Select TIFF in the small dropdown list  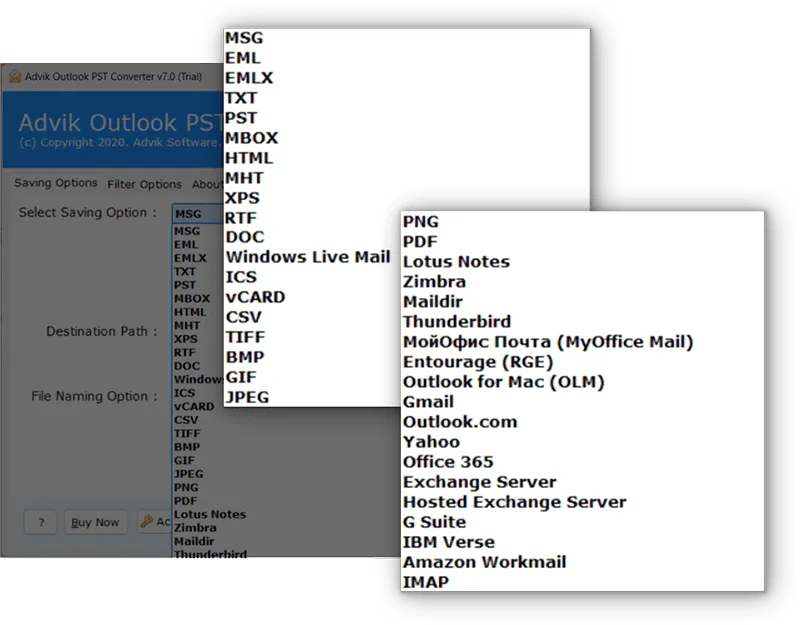[187, 434]
